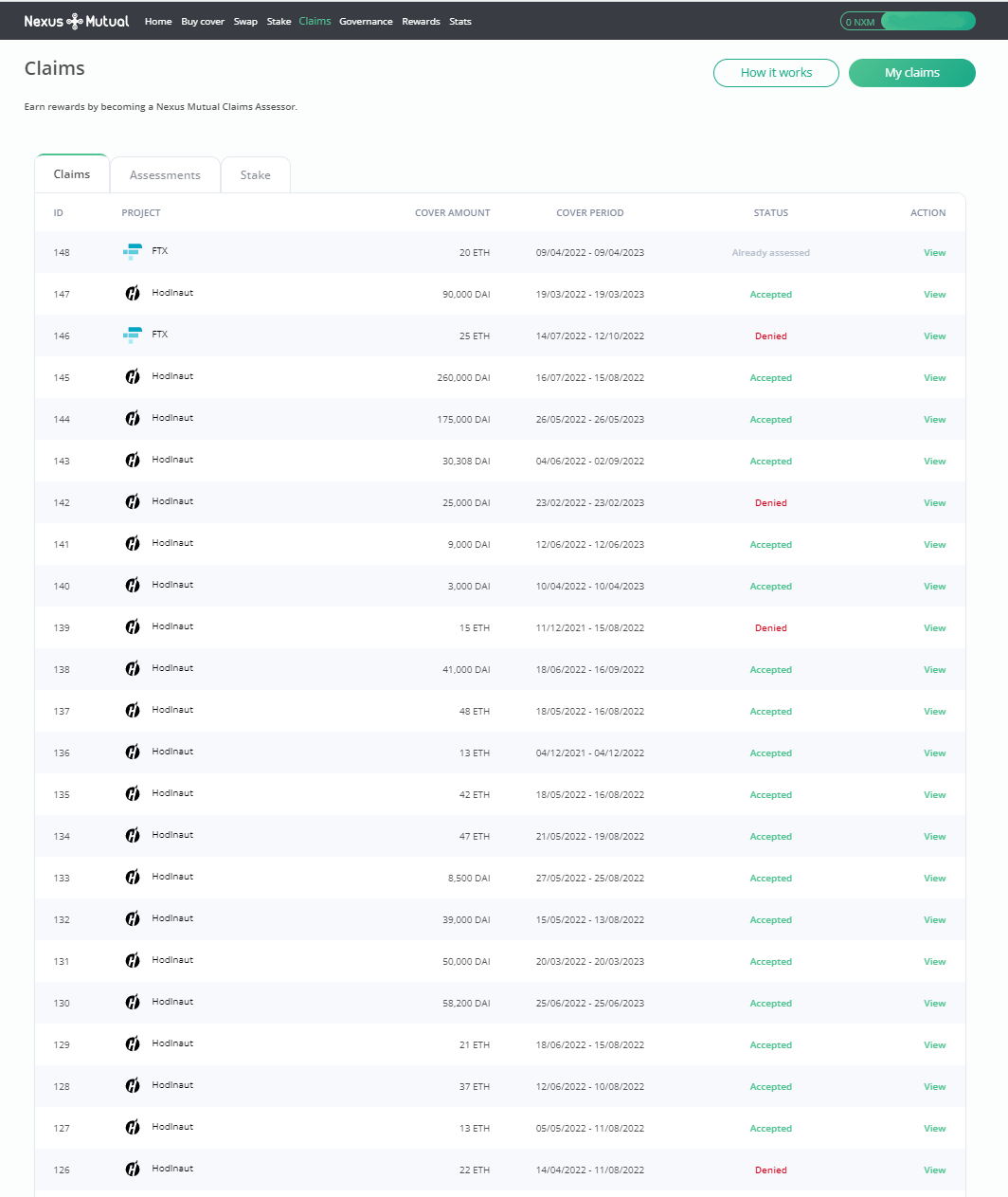
Task: Click the Hodlnaut icon in row 131
Action: [133, 961]
